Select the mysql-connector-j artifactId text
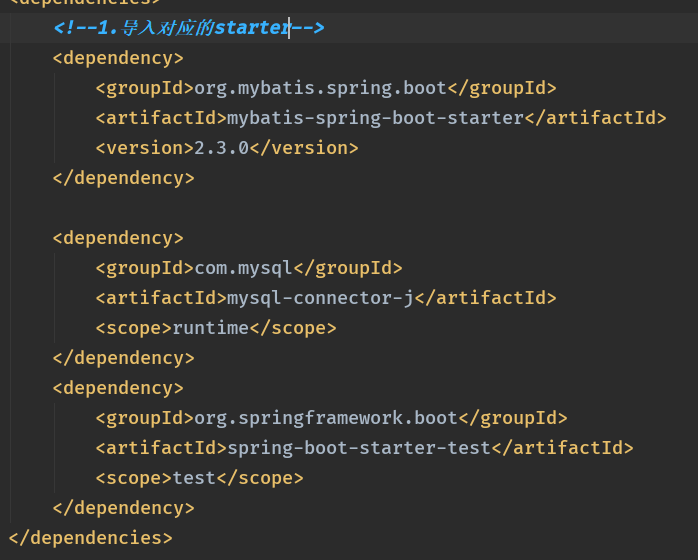 point(320,298)
